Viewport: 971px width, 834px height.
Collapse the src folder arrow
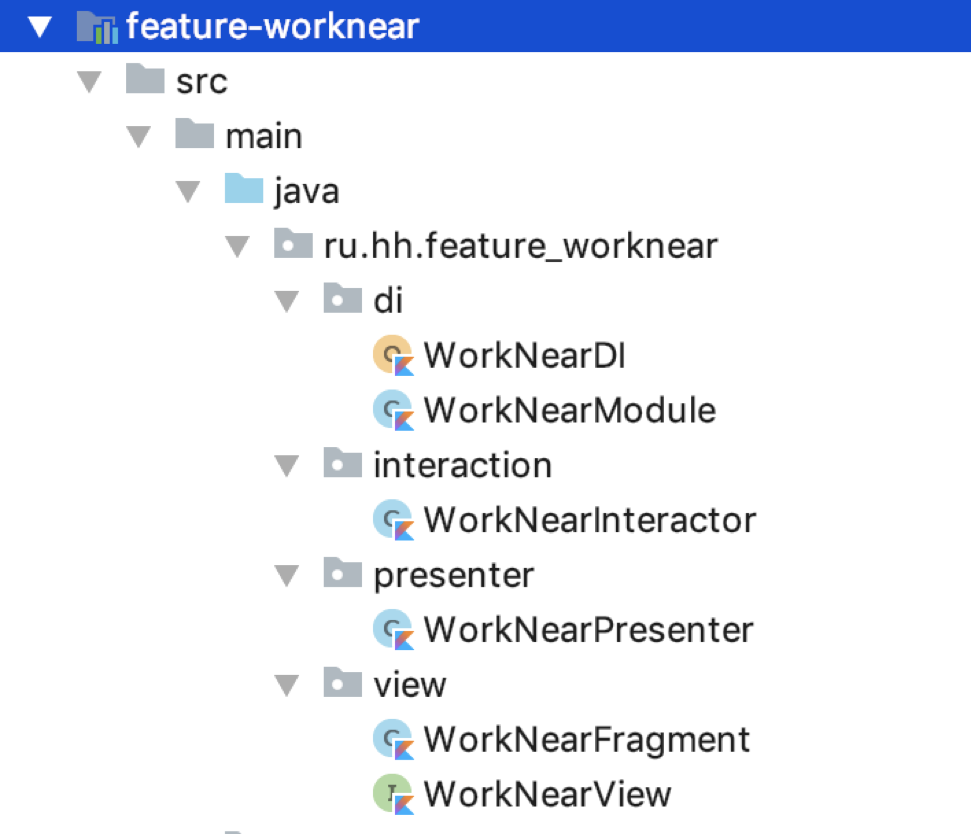(x=90, y=81)
